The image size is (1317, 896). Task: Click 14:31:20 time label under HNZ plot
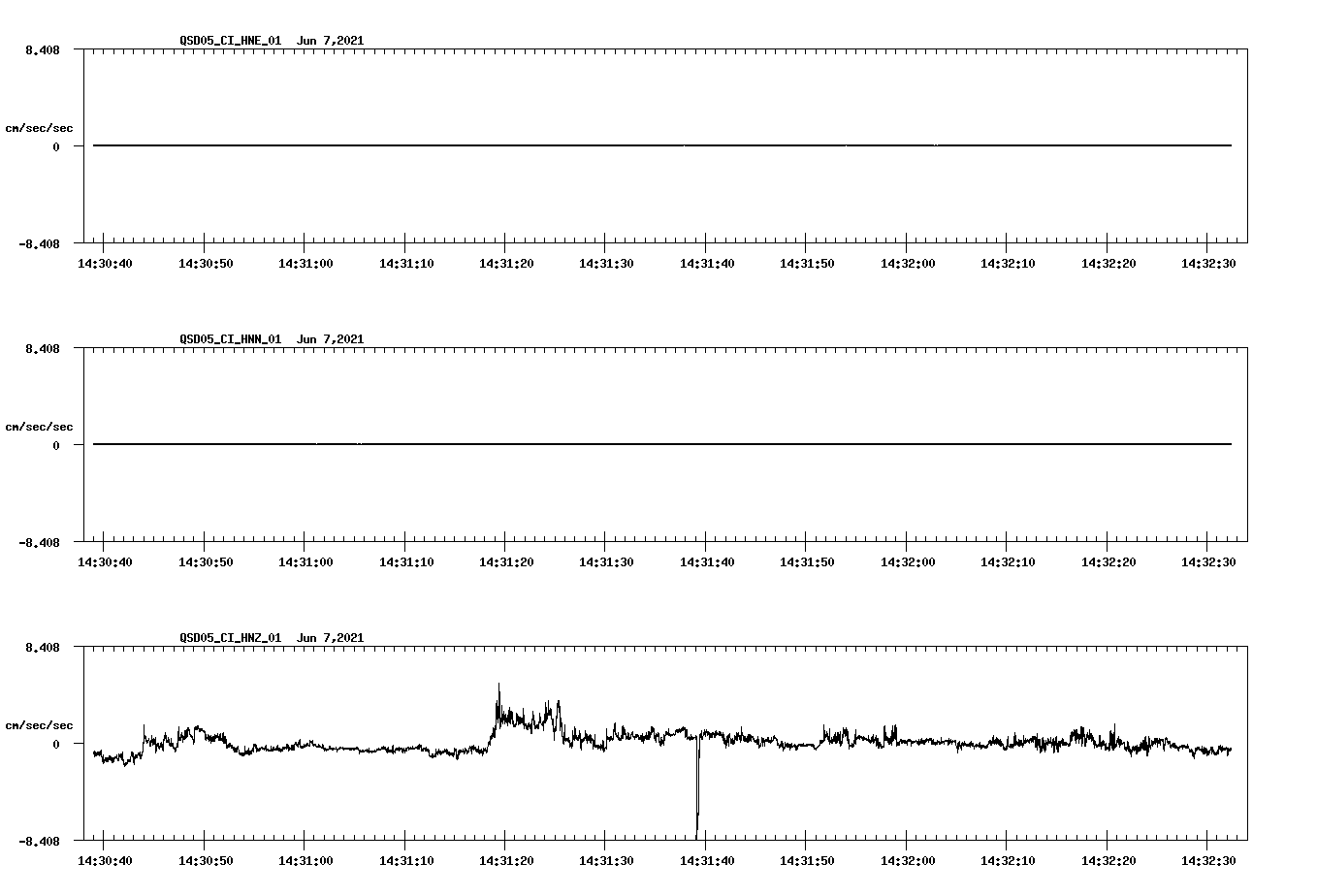pos(506,860)
